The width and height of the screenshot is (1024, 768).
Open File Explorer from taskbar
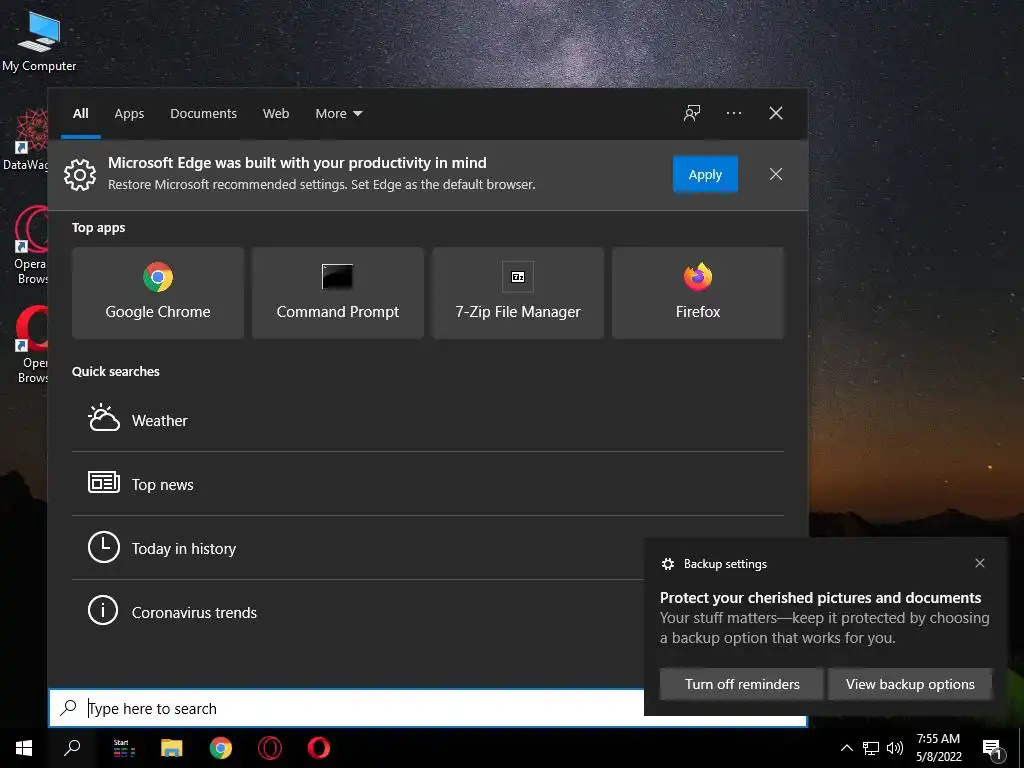[x=172, y=748]
